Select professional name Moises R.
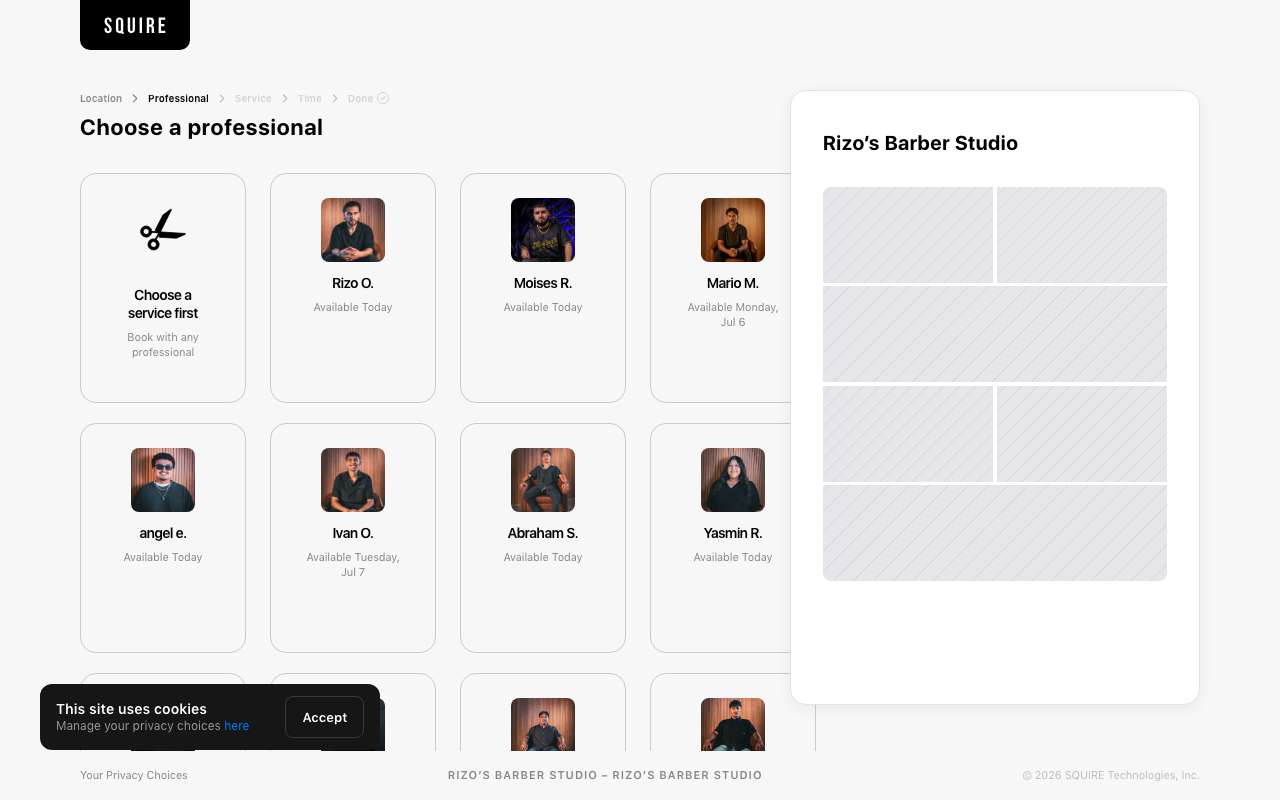1280x800 pixels. 543,283
